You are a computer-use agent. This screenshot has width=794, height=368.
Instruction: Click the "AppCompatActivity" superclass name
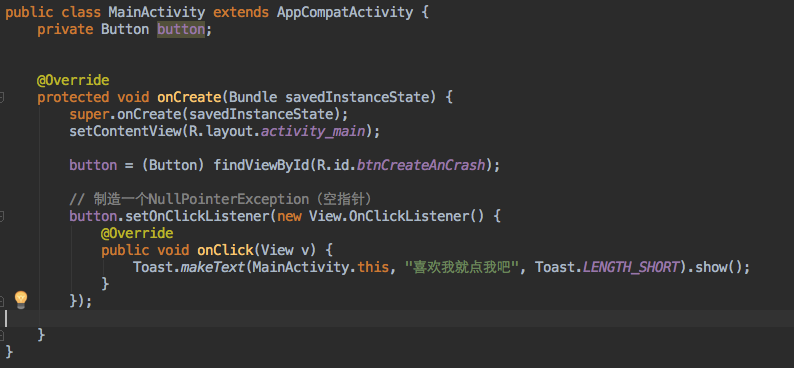click(345, 12)
